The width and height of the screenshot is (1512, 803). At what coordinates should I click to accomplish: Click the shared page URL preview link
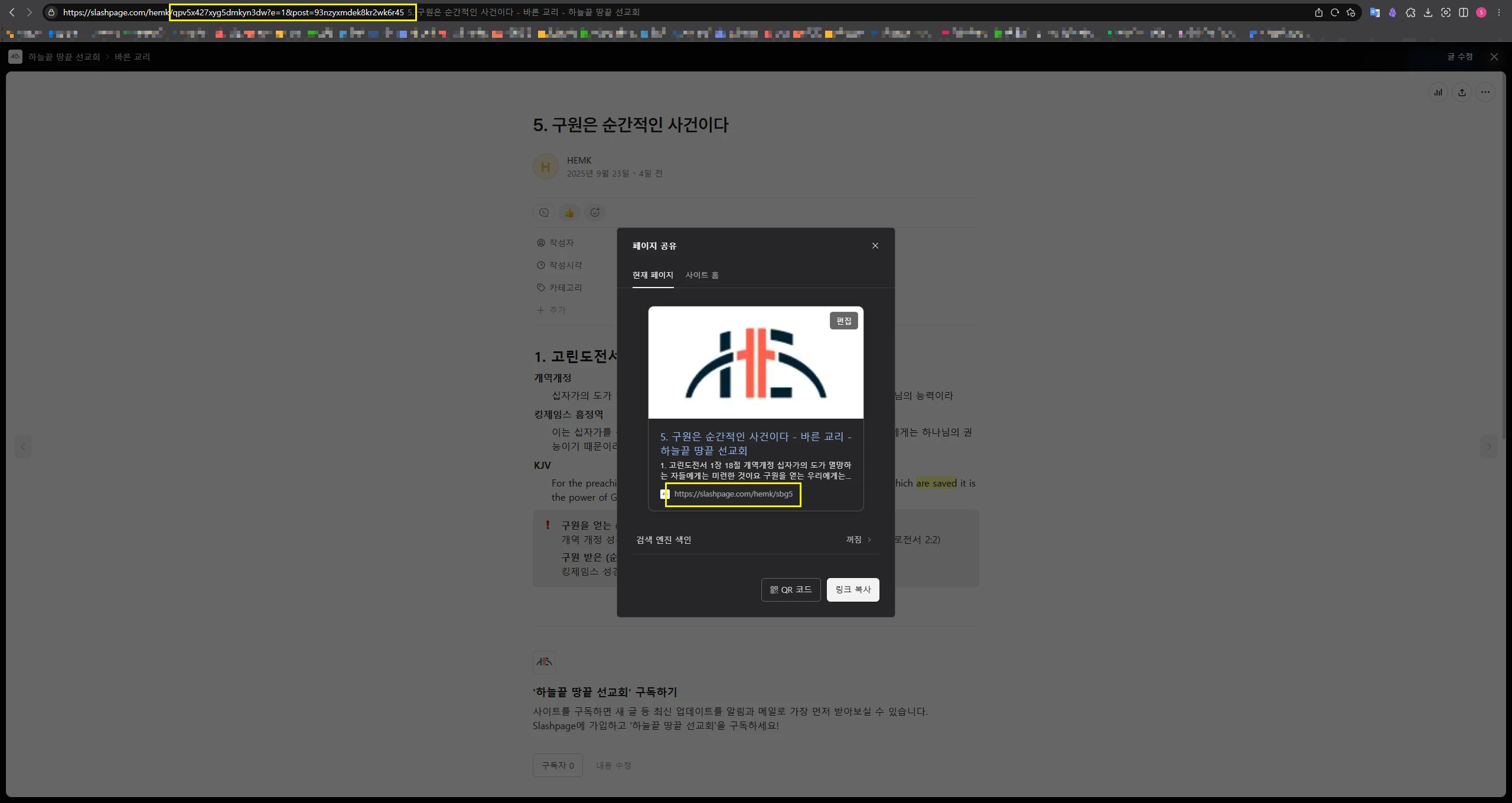[x=733, y=494]
